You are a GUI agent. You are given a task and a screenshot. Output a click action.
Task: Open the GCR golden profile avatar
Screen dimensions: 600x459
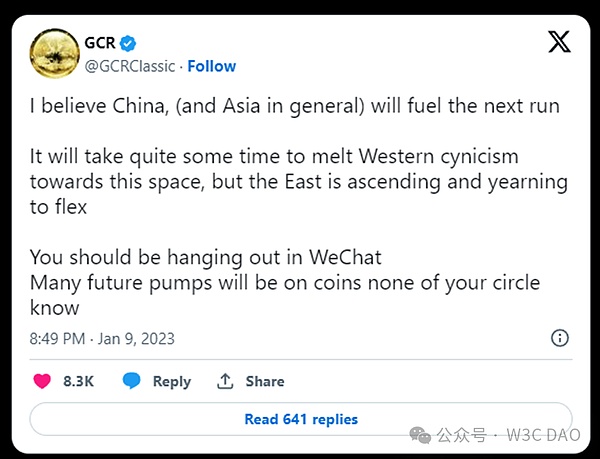(x=56, y=54)
